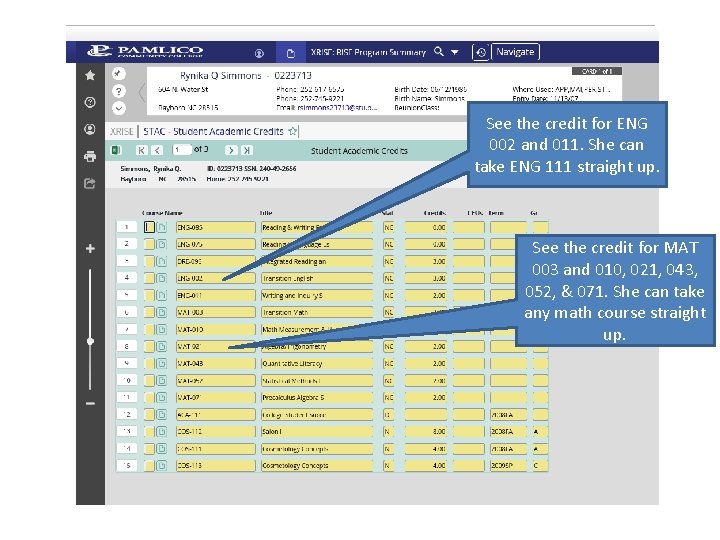Image resolution: width=720 pixels, height=540 pixels.
Task: Open the detail icon on row 1 ENG-085
Action: [161, 227]
